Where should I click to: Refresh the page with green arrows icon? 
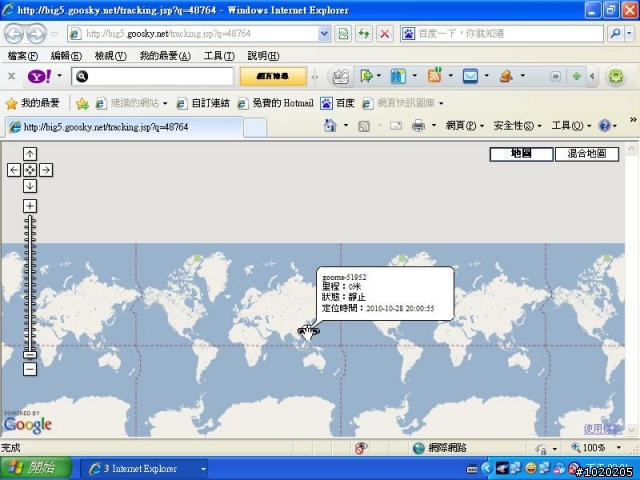pos(363,33)
